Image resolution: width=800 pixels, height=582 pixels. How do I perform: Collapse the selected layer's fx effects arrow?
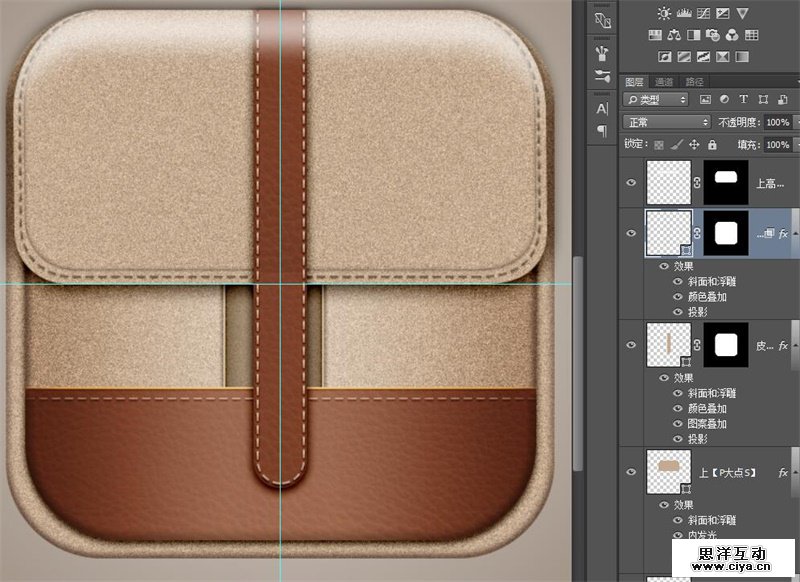click(x=796, y=233)
